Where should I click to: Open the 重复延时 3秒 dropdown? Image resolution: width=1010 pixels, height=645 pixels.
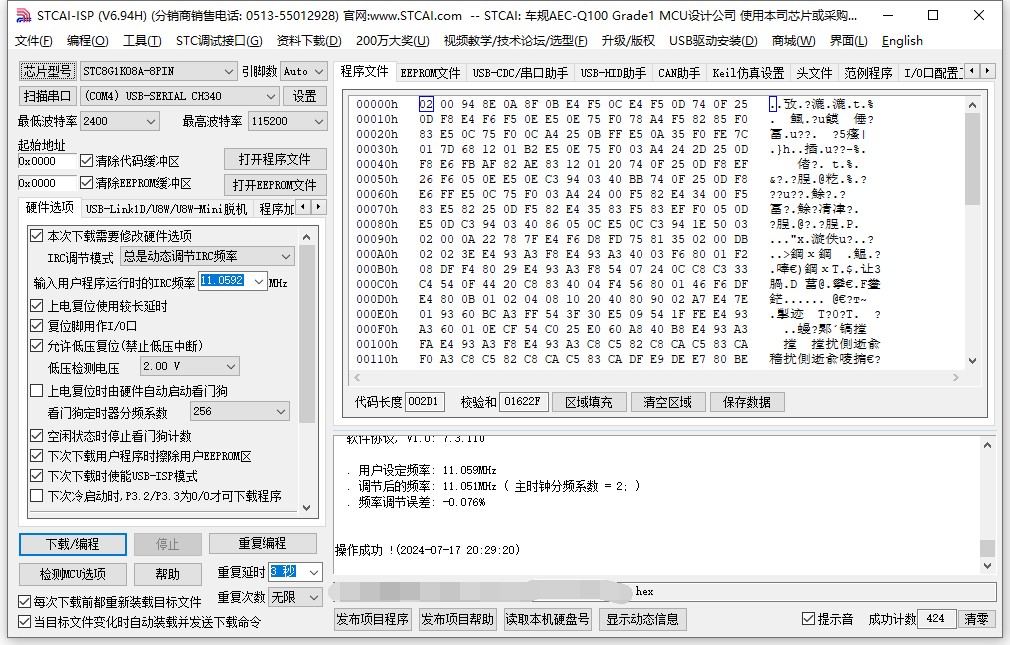click(314, 572)
